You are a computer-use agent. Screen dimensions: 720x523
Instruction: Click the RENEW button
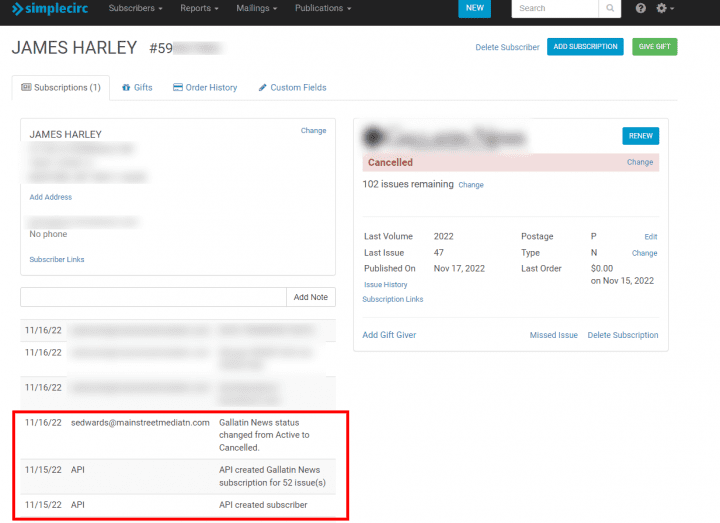(x=641, y=136)
